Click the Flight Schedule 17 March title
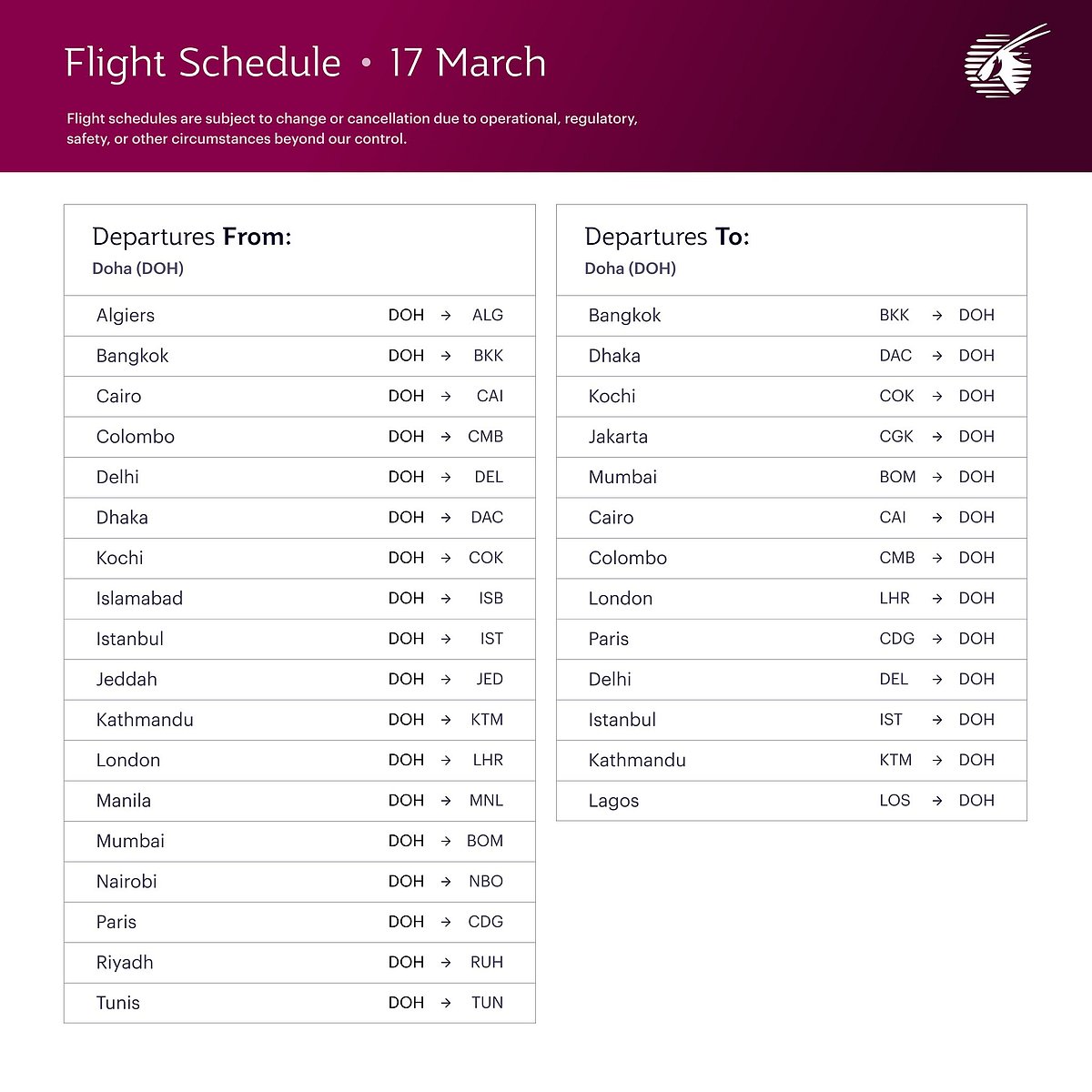 [x=305, y=63]
